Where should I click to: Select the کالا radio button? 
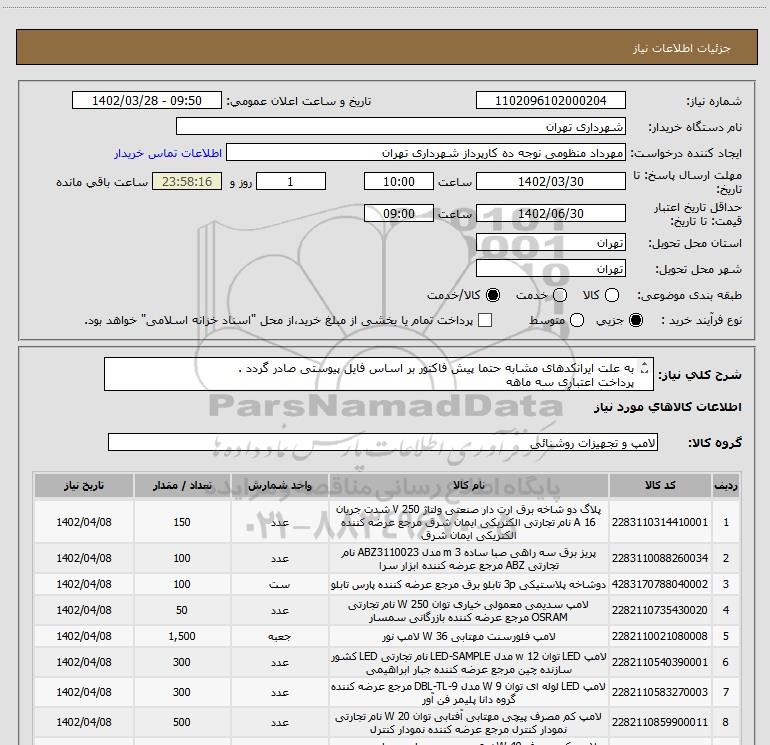point(611,295)
